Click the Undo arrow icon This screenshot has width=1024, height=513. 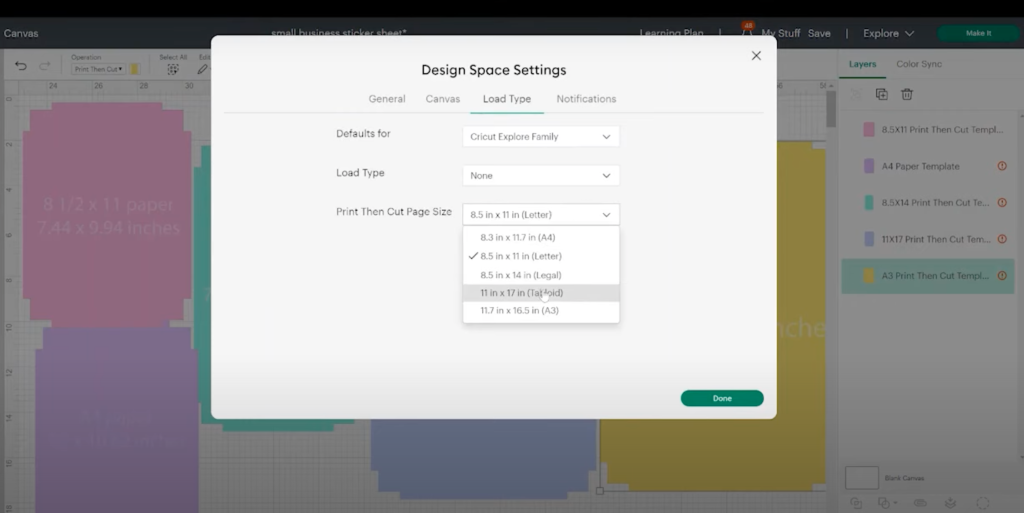pos(21,66)
